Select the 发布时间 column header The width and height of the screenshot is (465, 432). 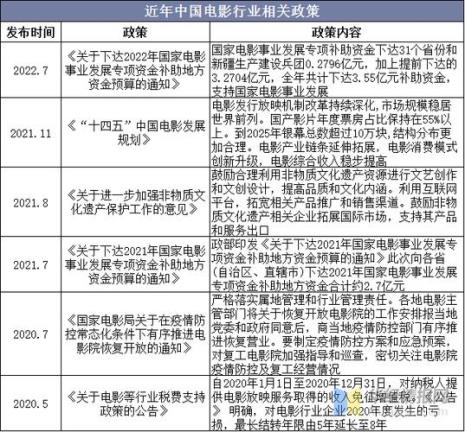coord(30,32)
